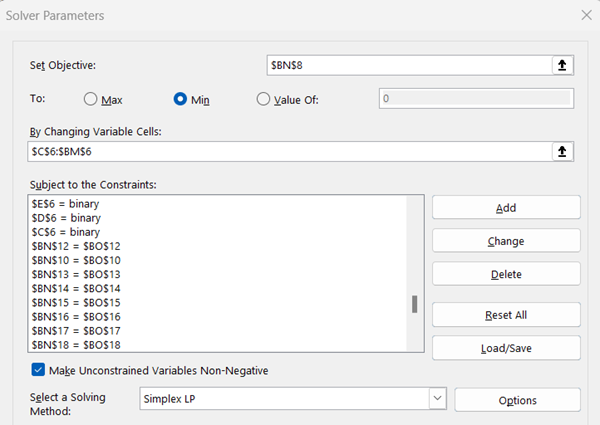Click the Set Objective range selector icon

pyautogui.click(x=564, y=65)
